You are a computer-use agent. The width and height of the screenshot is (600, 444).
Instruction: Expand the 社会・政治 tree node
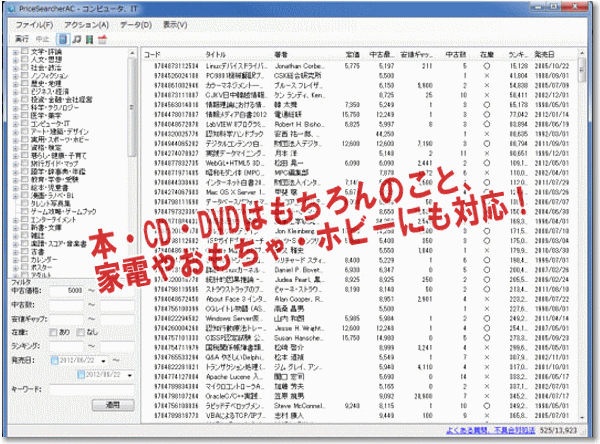16,68
